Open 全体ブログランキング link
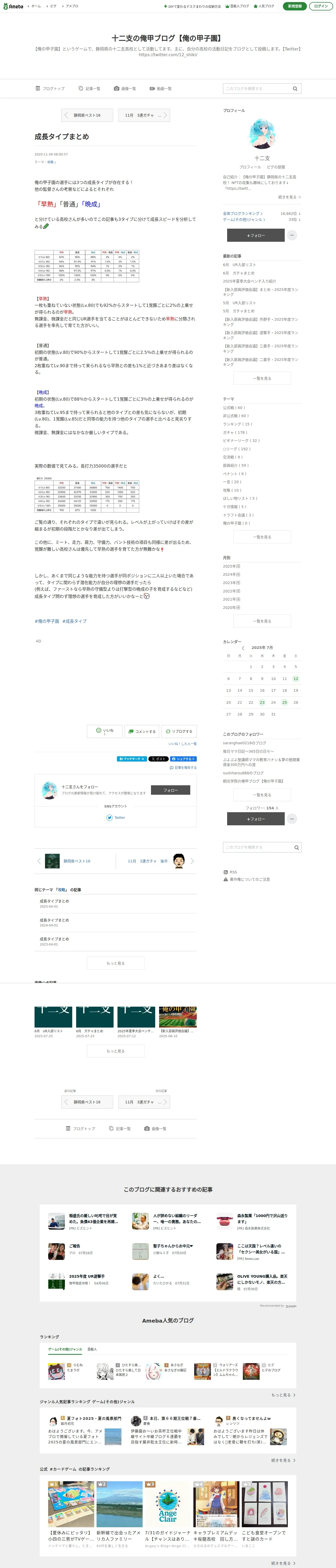This screenshot has height=1568, width=336. click(243, 214)
